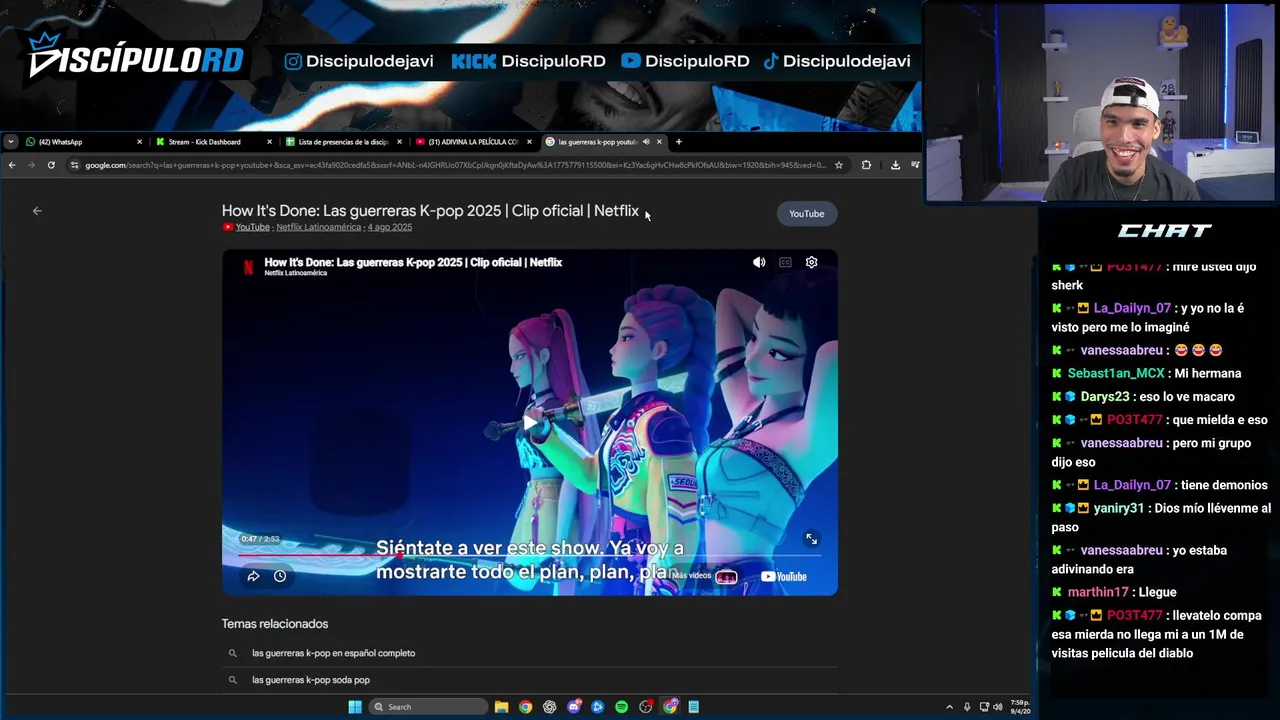The width and height of the screenshot is (1280, 720).
Task: Select chat username yaniry31
Action: tap(1119, 508)
